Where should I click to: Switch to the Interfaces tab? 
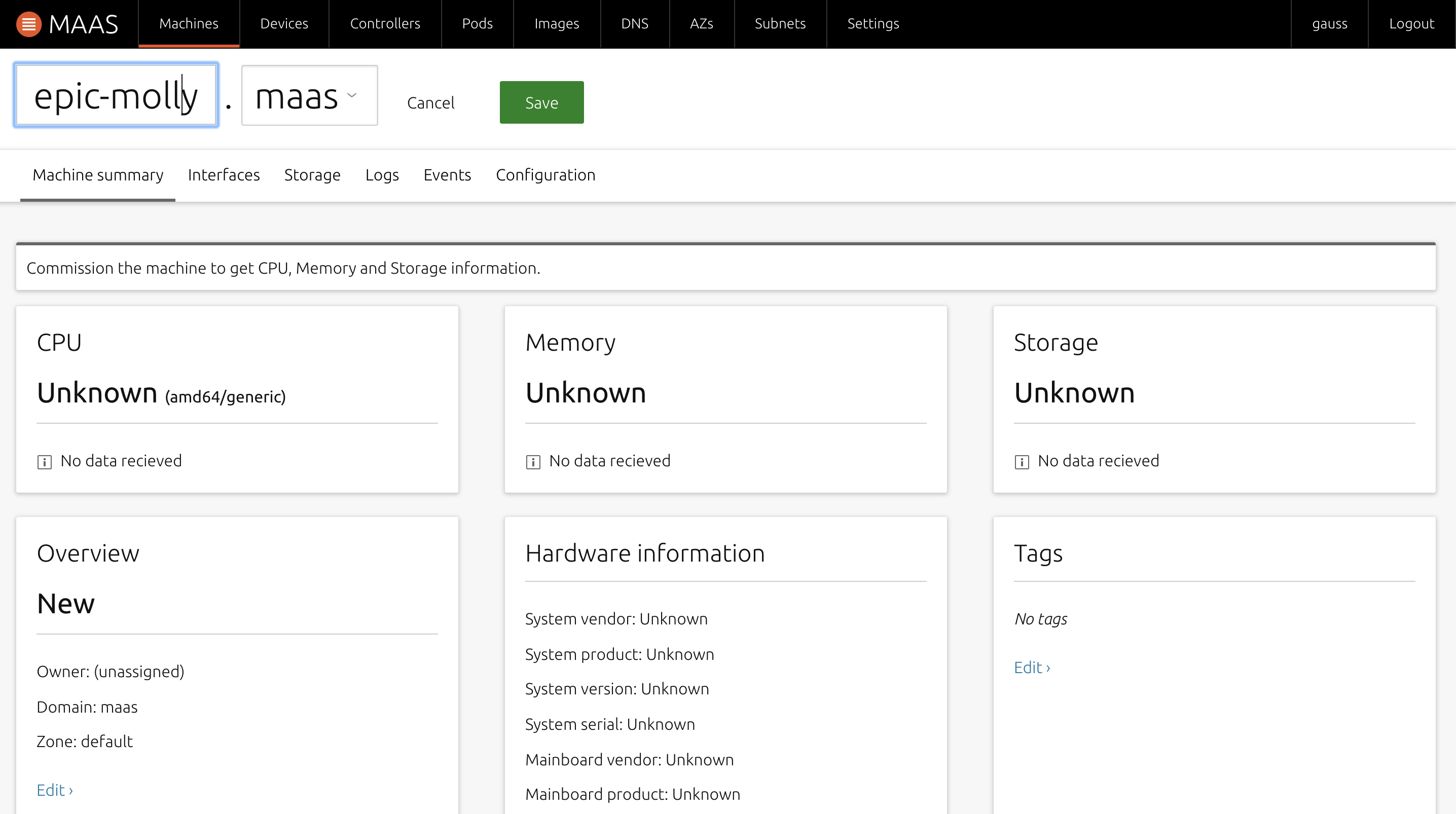tap(223, 175)
